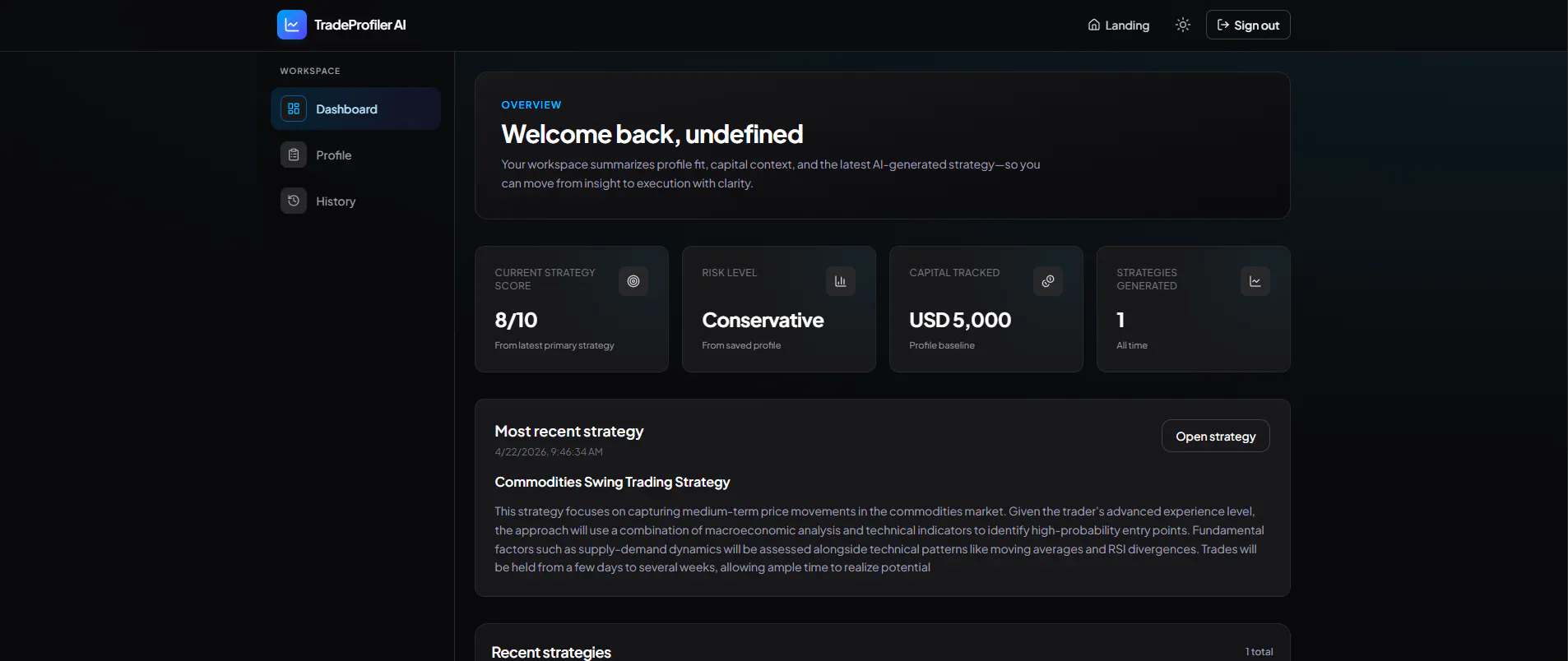Click the Conservative risk level card
This screenshot has height=661, width=1568.
[x=779, y=309]
